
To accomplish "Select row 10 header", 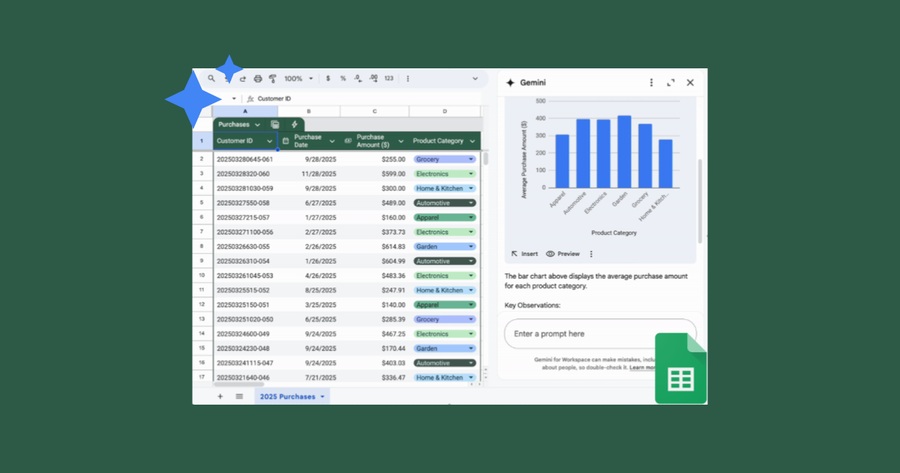I will point(202,276).
